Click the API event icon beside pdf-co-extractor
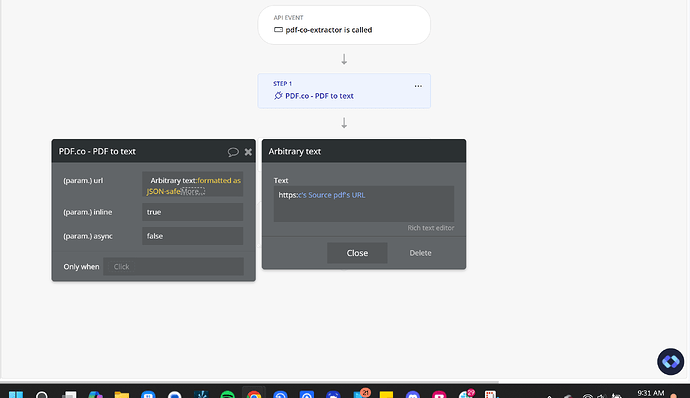Viewport: 690px width, 398px height. [278, 30]
